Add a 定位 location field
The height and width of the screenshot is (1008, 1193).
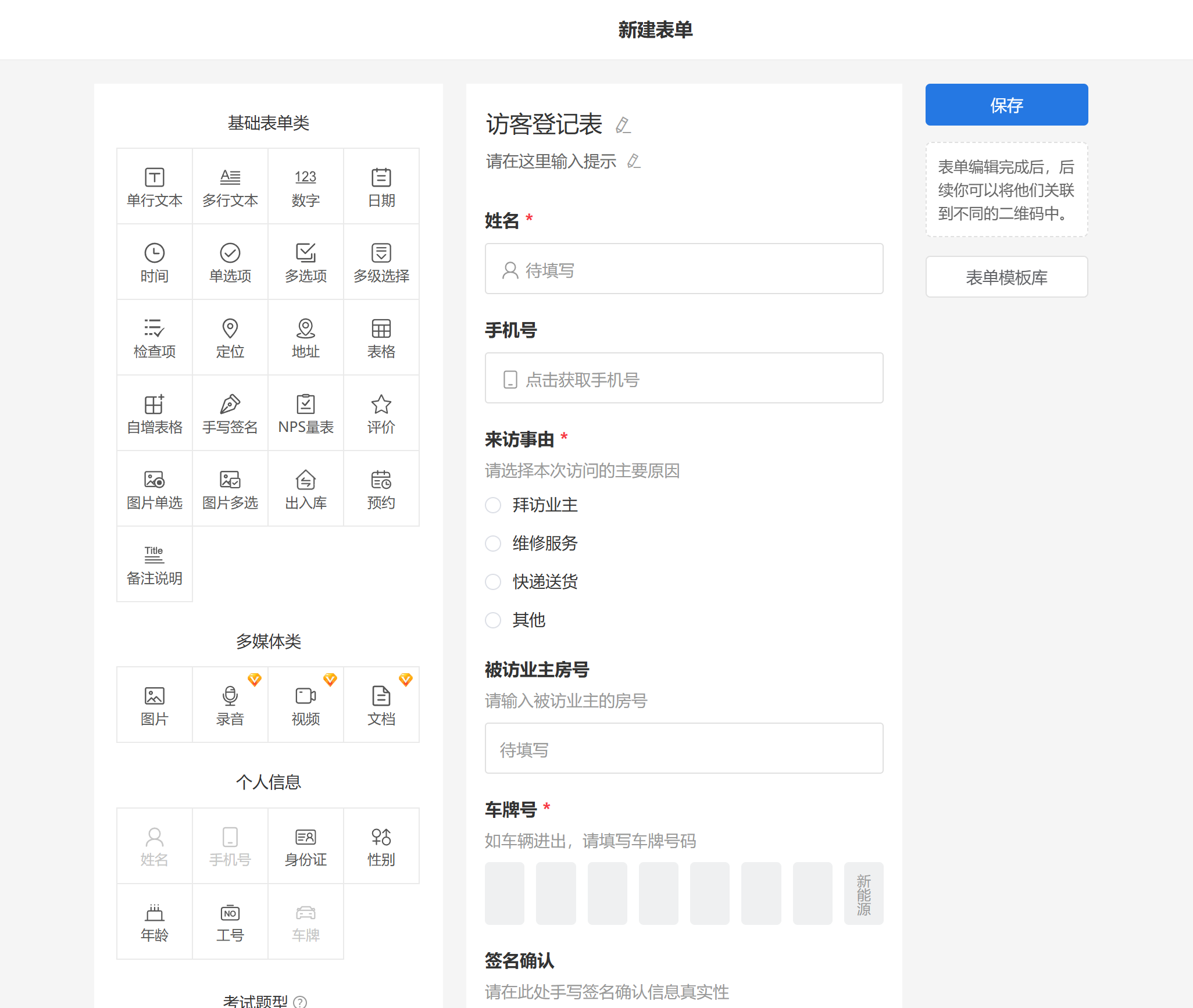coord(230,338)
